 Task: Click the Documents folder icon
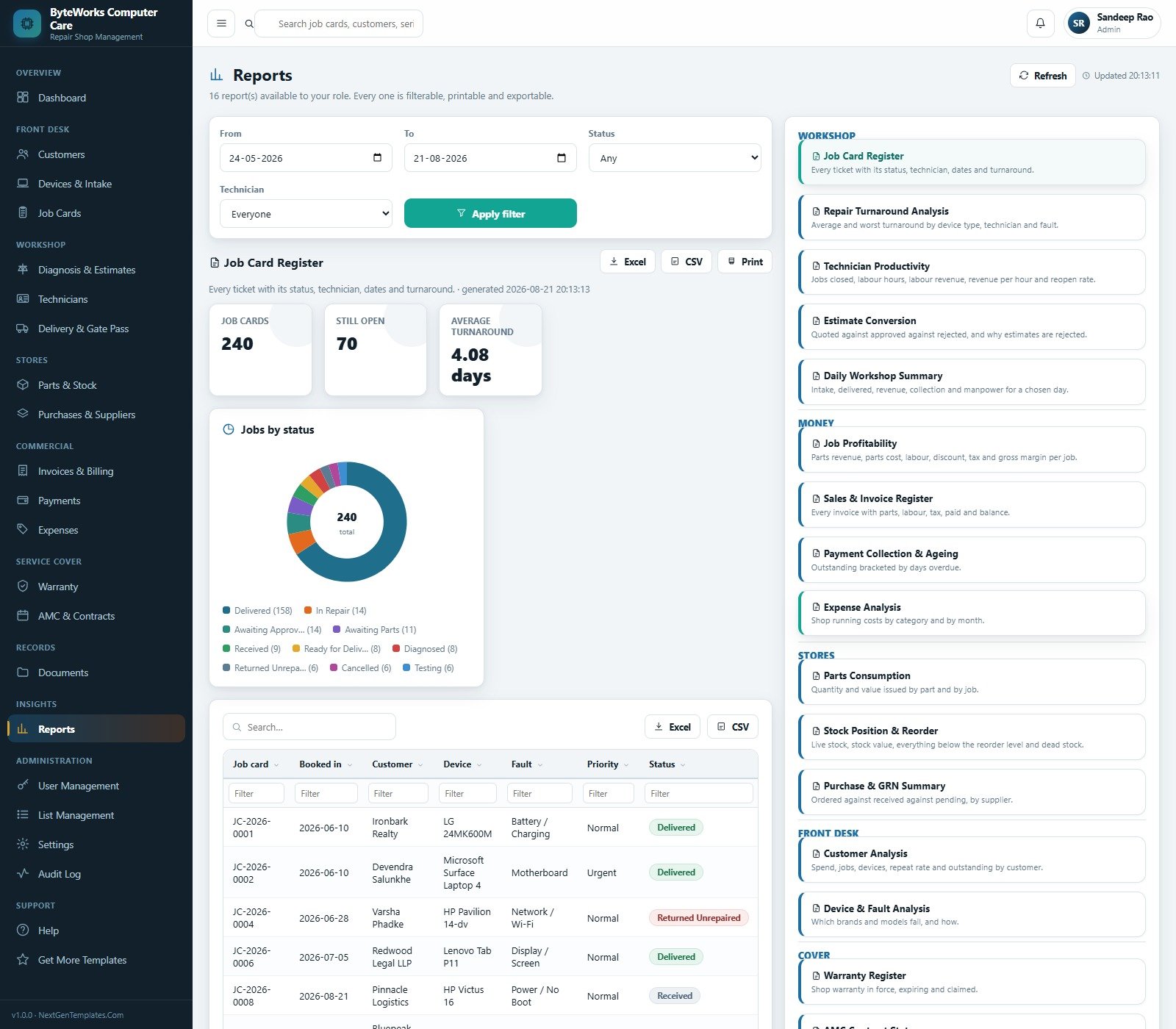tap(23, 673)
